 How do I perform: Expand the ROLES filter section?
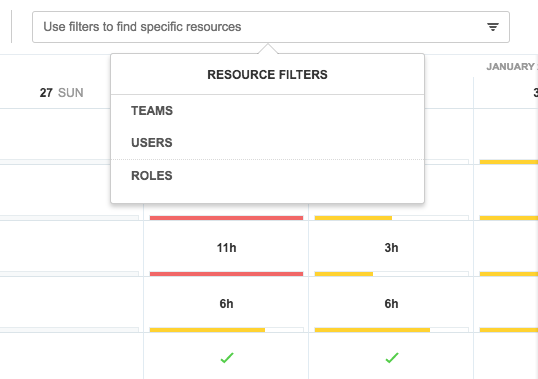click(152, 176)
